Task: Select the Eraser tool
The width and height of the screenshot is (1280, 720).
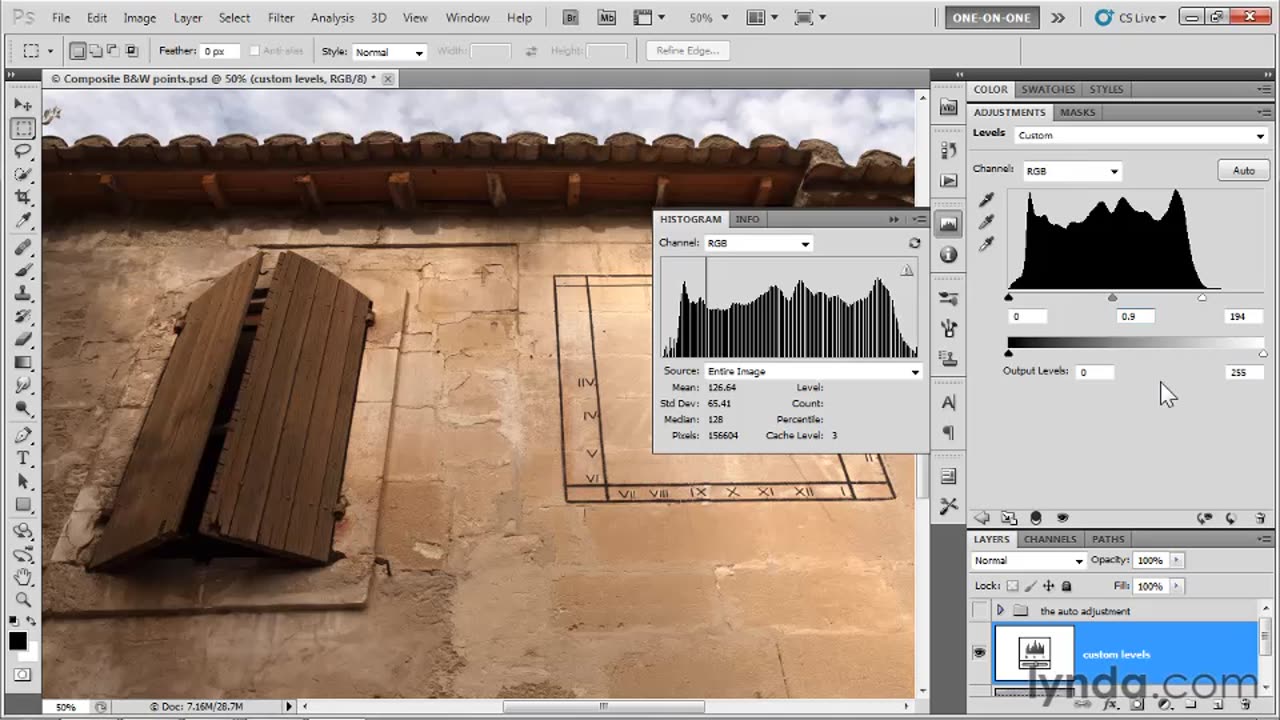Action: [x=23, y=340]
